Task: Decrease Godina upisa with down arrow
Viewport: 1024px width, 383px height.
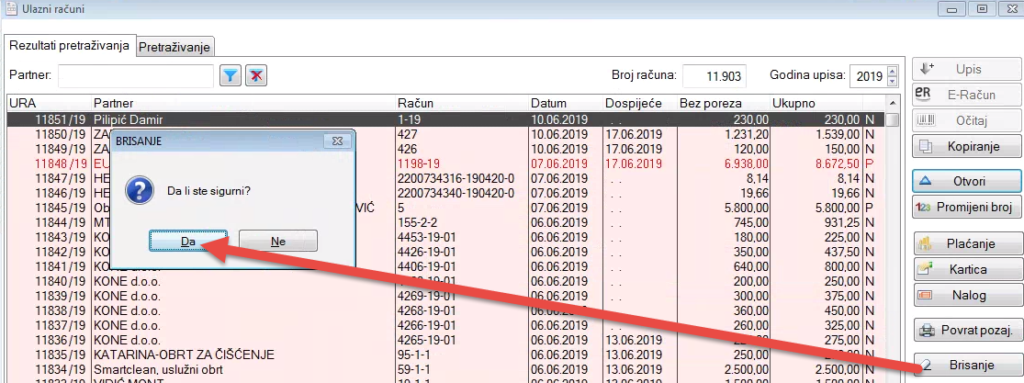Action: click(893, 81)
